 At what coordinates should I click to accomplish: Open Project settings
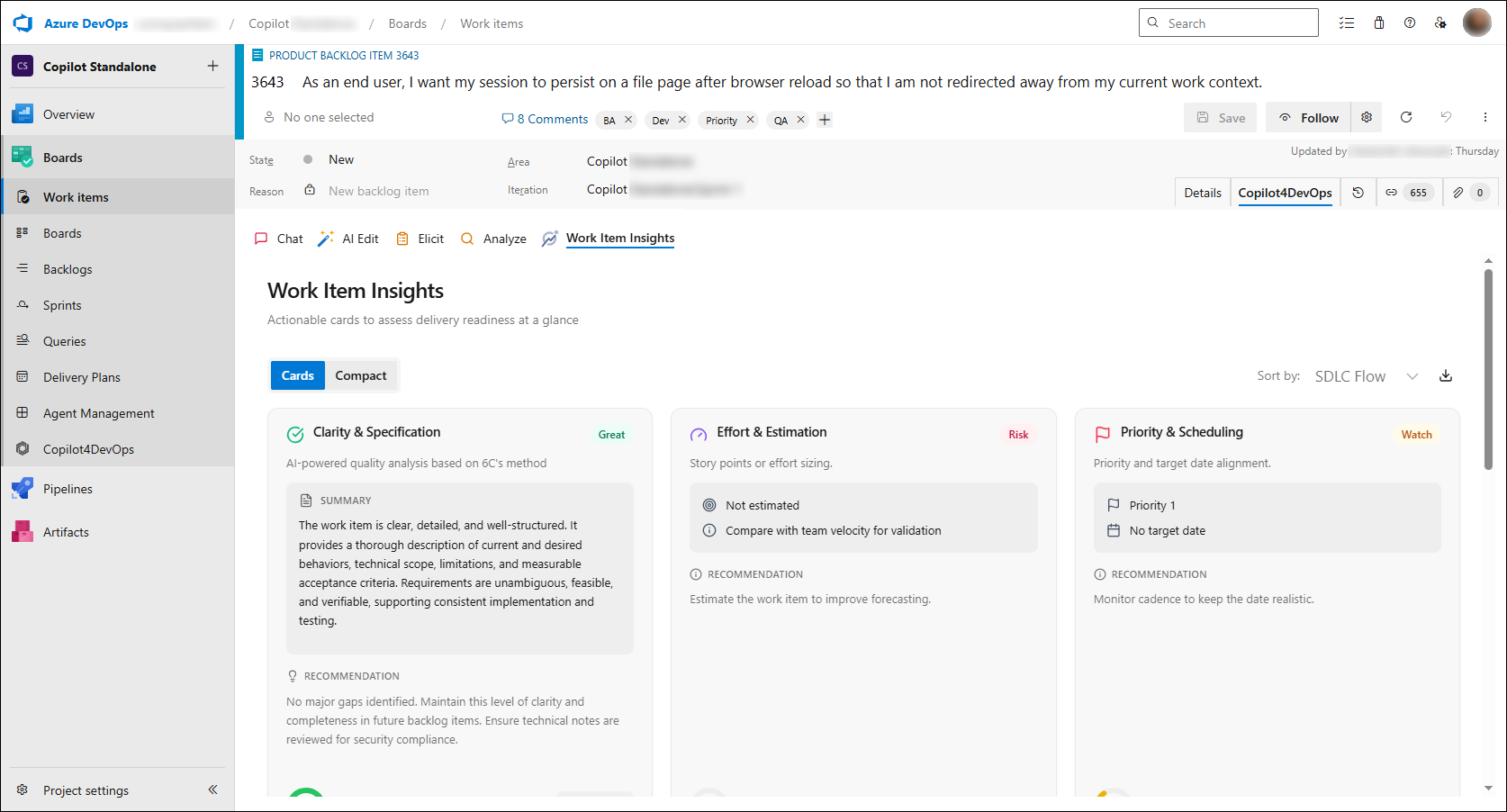pos(86,790)
